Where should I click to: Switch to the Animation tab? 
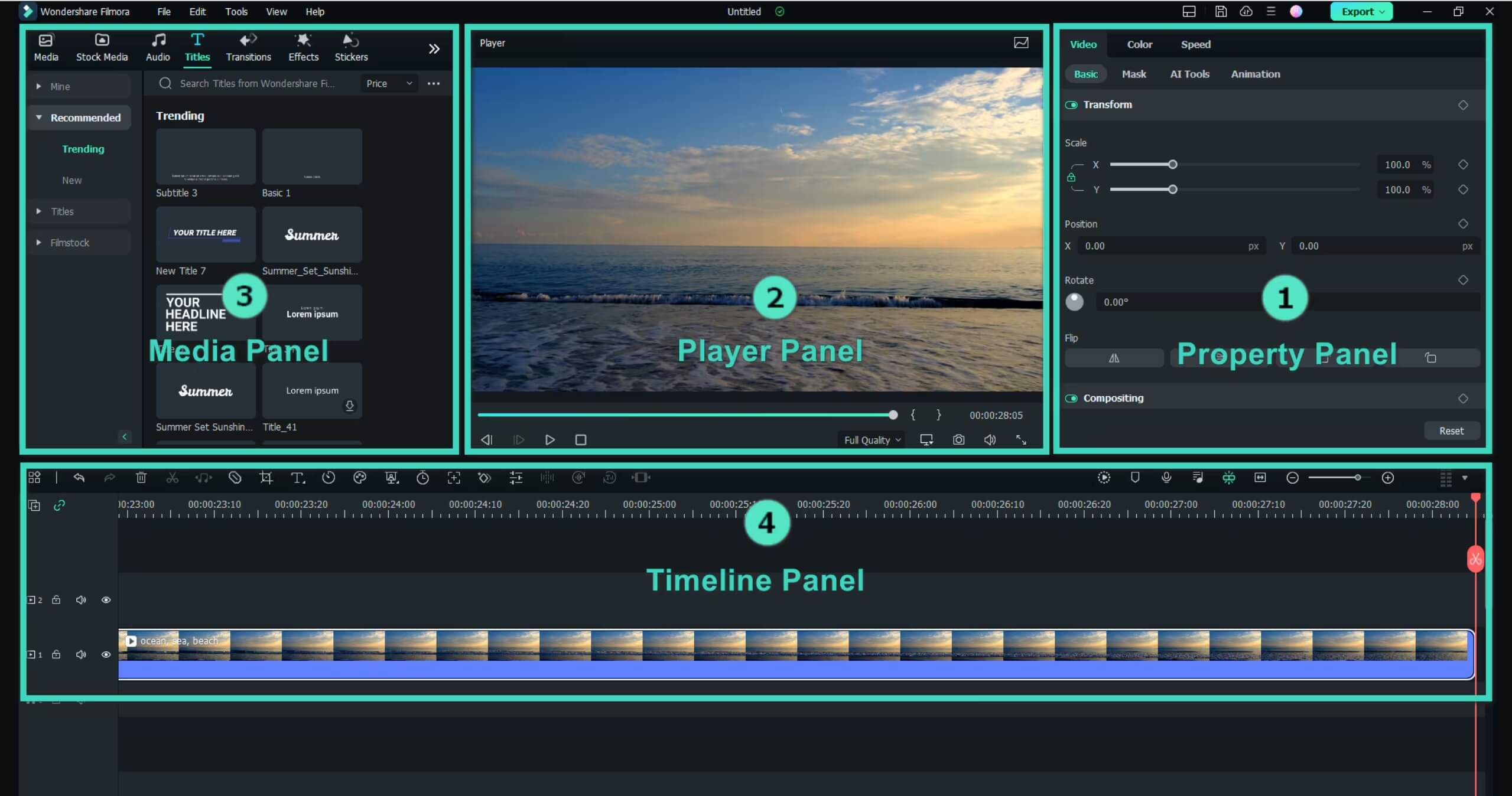point(1255,74)
